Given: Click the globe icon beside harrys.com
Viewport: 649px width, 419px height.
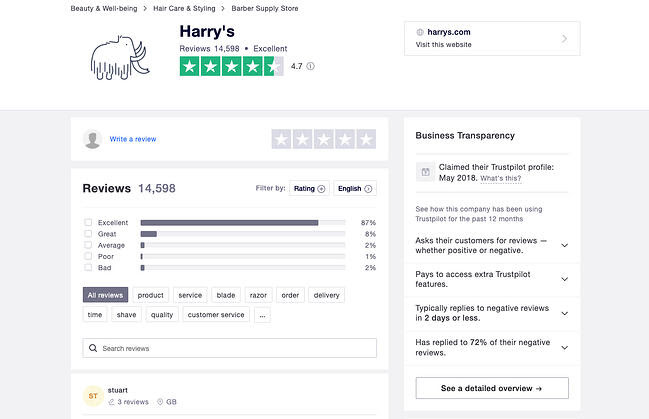Looking at the screenshot, I should click(x=420, y=32).
